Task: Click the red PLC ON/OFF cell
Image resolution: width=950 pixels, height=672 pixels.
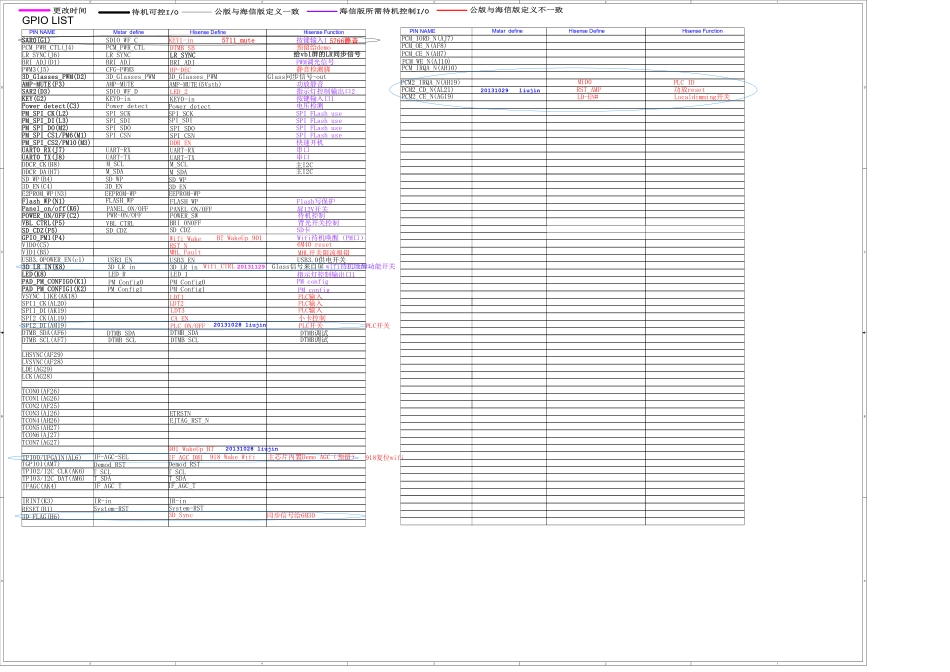Action: coord(187,326)
